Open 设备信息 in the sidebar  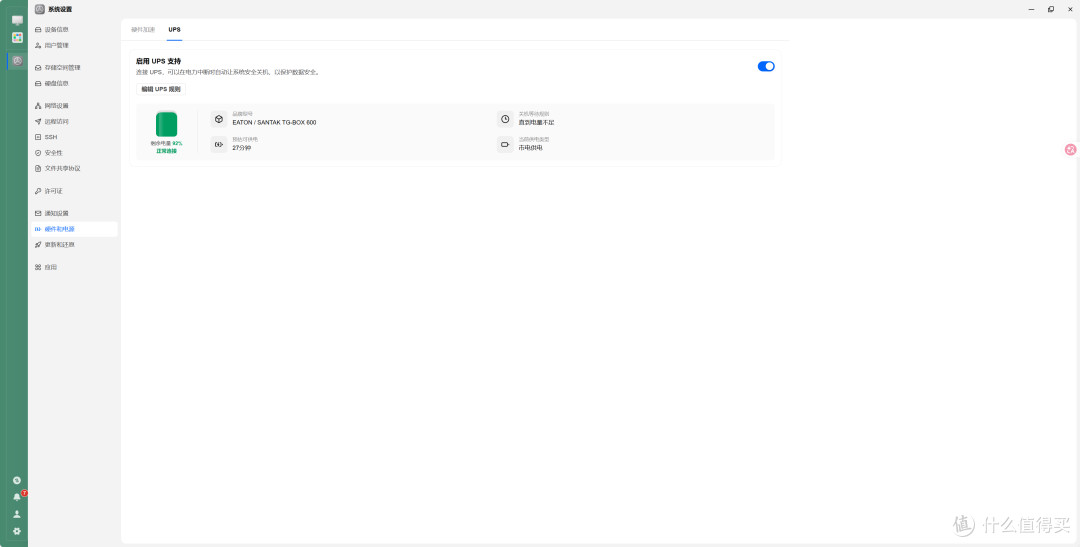tap(74, 30)
